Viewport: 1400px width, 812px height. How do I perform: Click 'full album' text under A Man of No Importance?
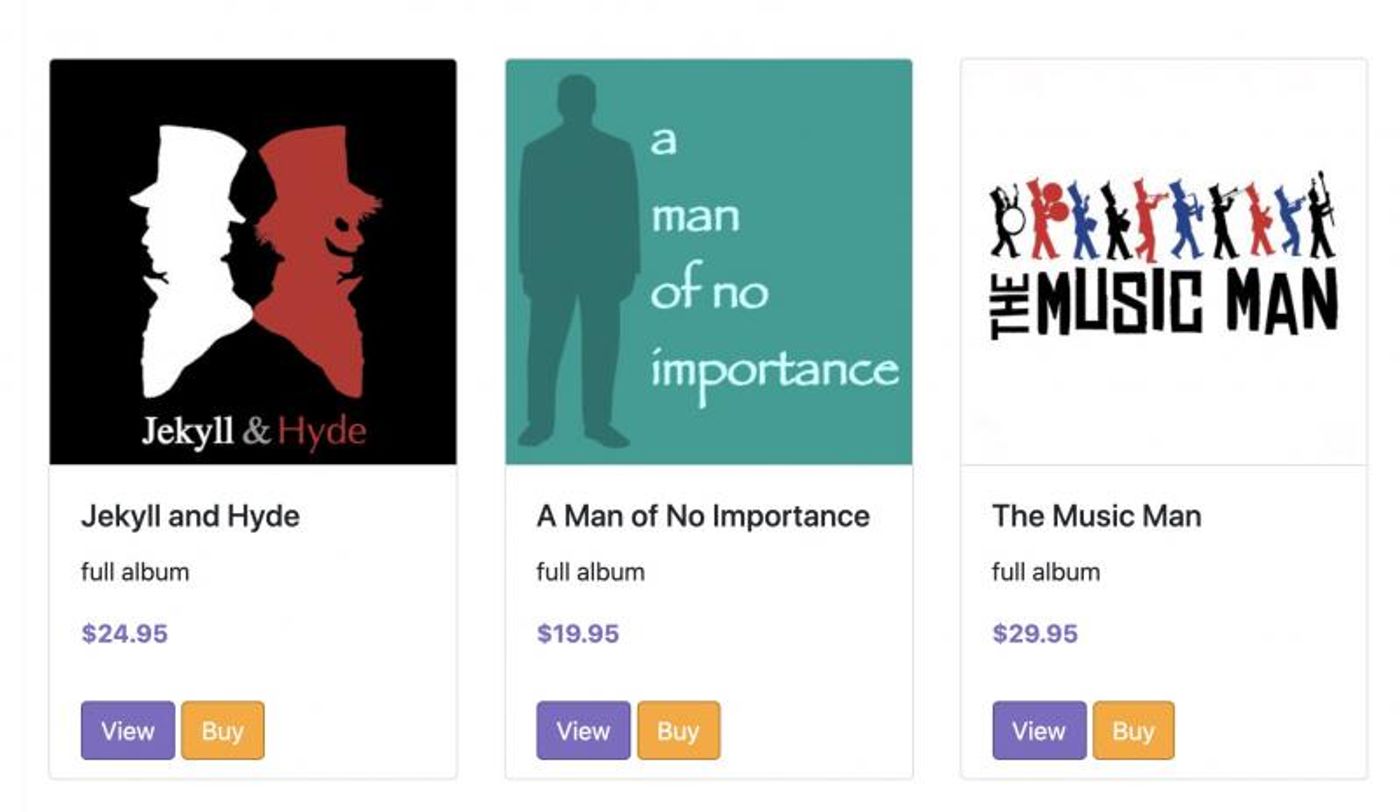tap(590, 572)
